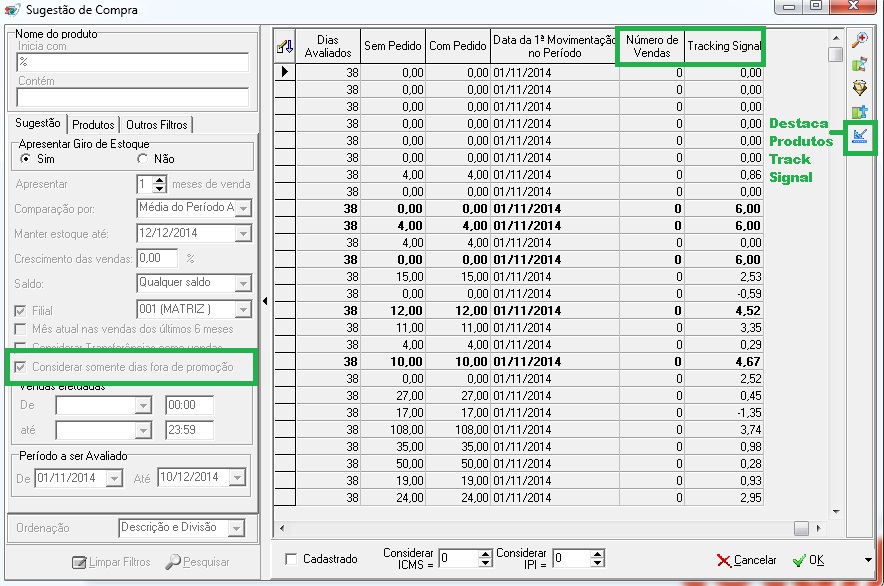Click the Pesquisar button
The image size is (884, 586).
tap(198, 562)
